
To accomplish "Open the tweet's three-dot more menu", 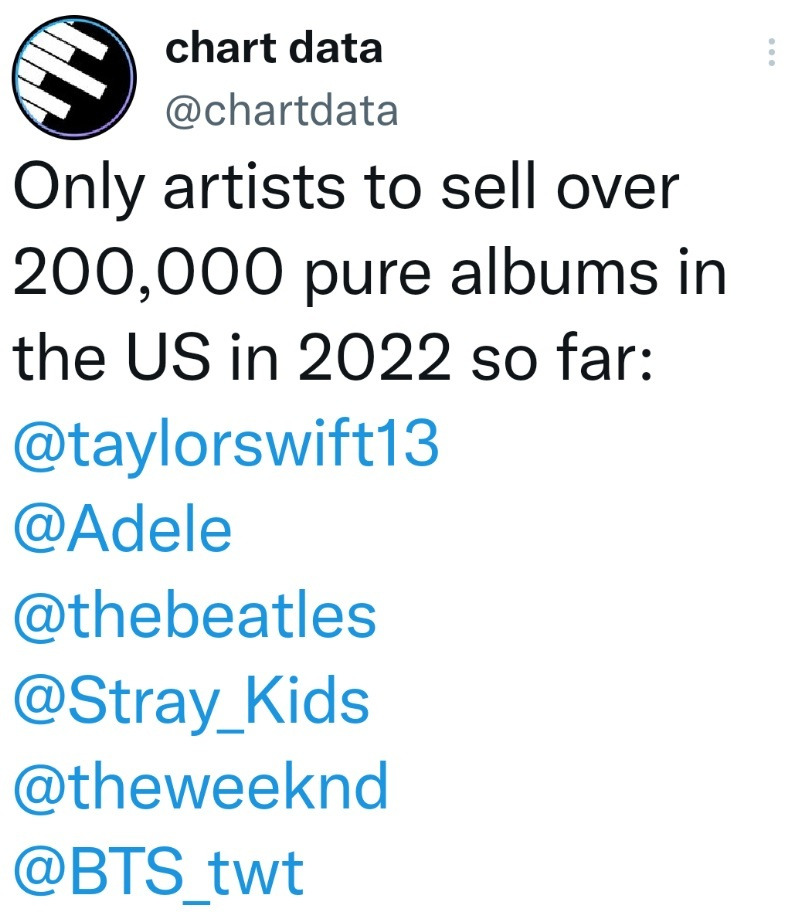I will coord(771,53).
